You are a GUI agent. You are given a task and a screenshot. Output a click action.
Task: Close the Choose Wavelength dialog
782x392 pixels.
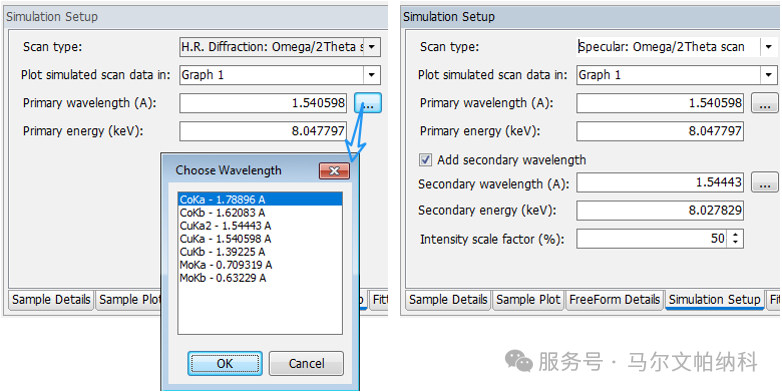coord(334,171)
